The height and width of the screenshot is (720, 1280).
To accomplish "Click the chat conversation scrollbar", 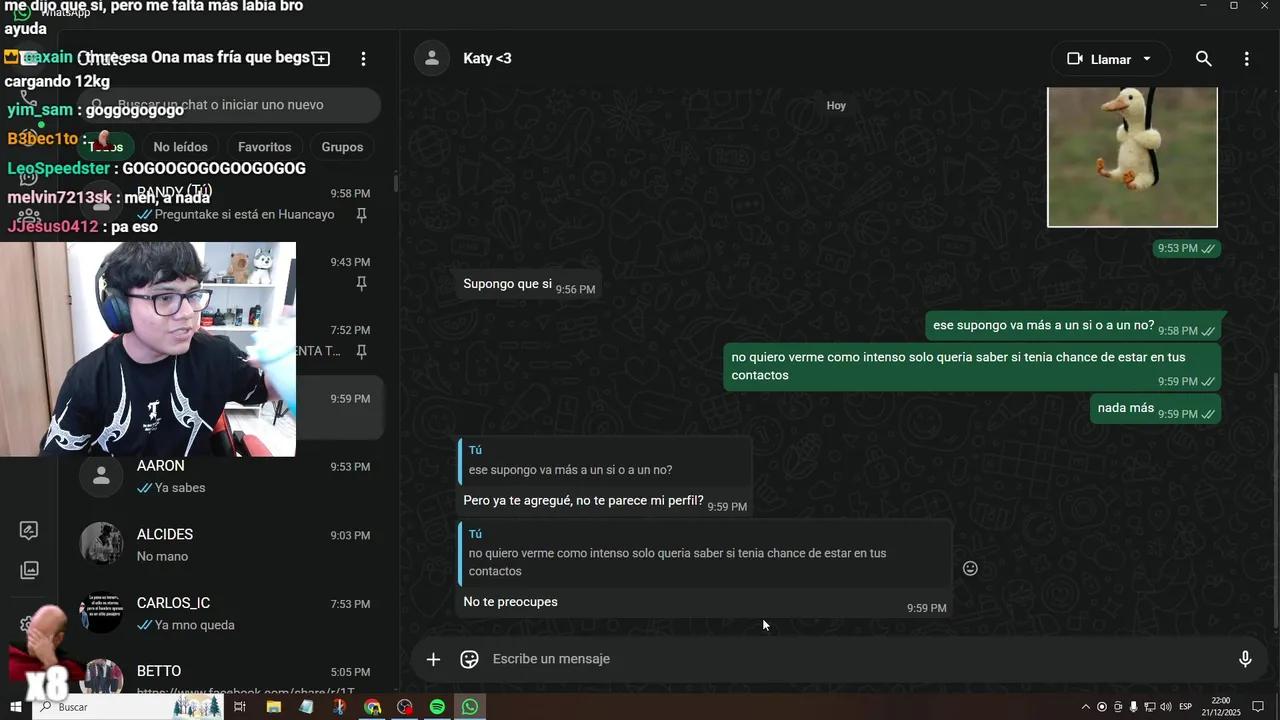I will [1275, 500].
